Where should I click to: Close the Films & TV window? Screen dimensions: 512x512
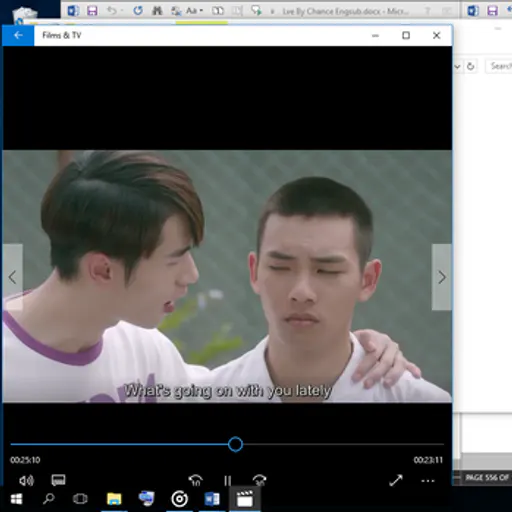(x=436, y=35)
